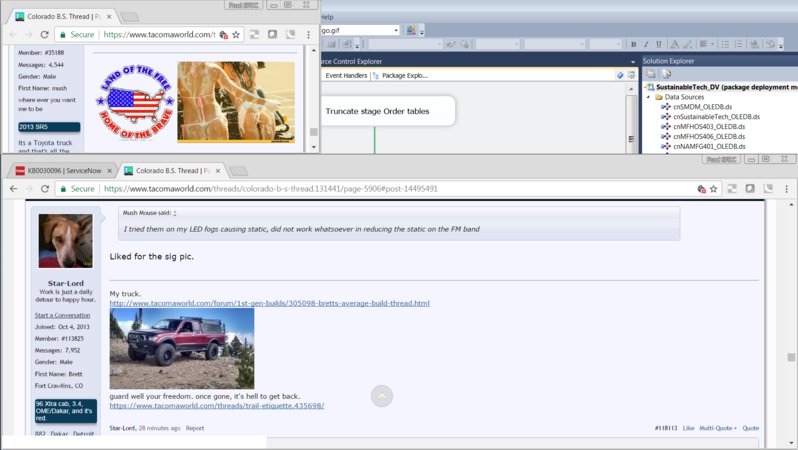The width and height of the screenshot is (798, 450).
Task: Click the bulleted list toolbar icon
Action: click(725, 44)
